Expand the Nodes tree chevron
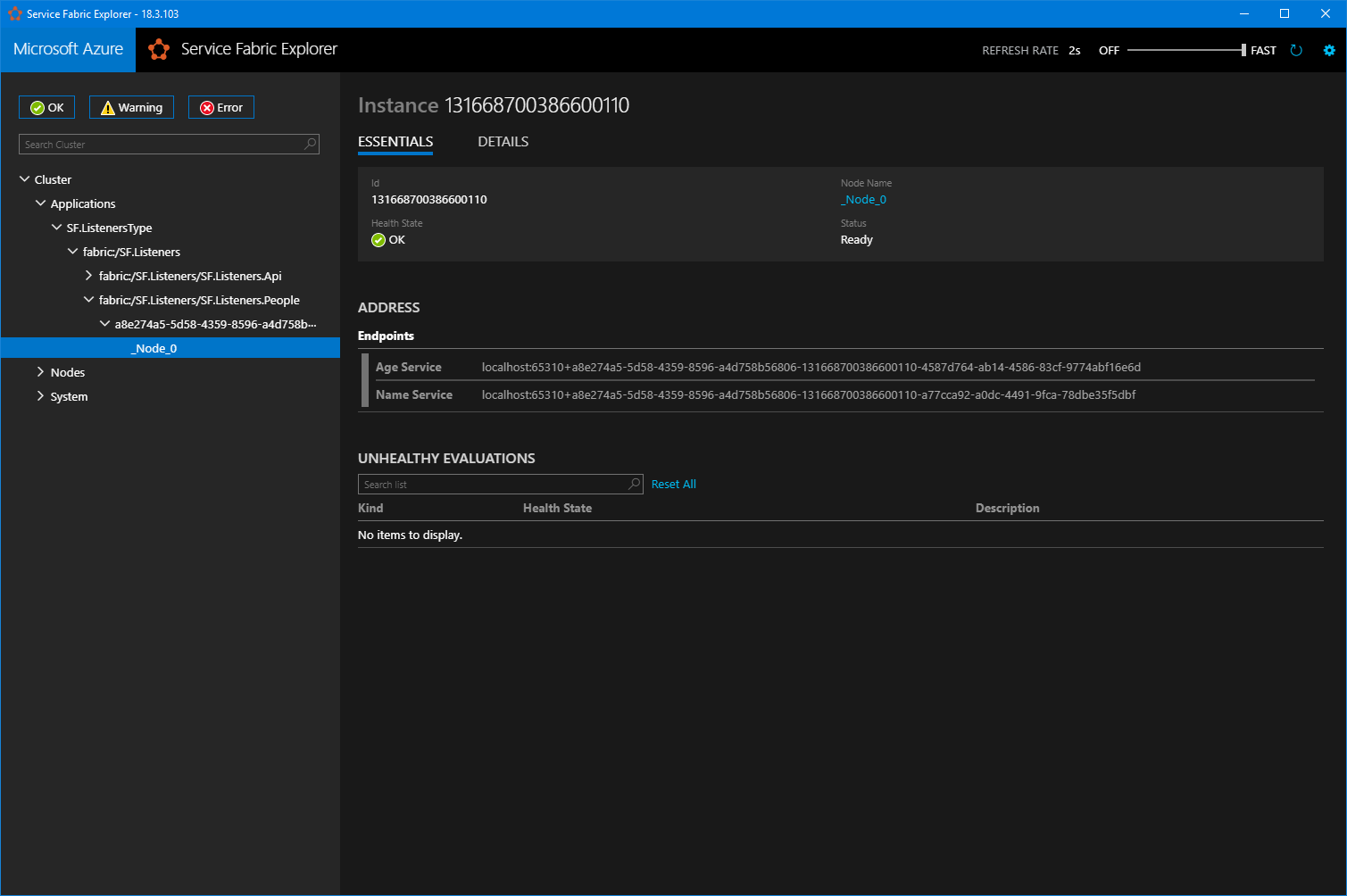The image size is (1347, 896). pyautogui.click(x=41, y=372)
